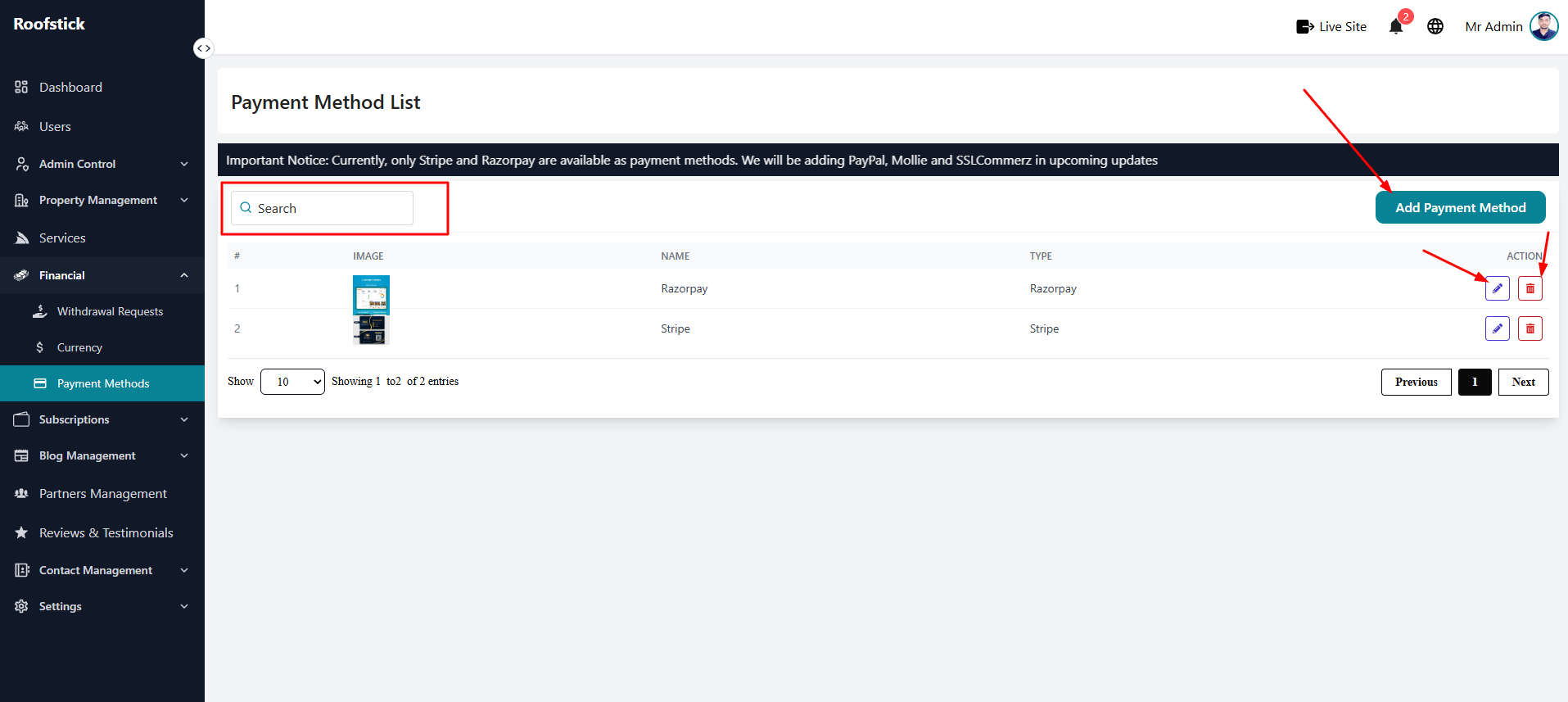Open the Razorpay image thumbnail

coord(371,295)
